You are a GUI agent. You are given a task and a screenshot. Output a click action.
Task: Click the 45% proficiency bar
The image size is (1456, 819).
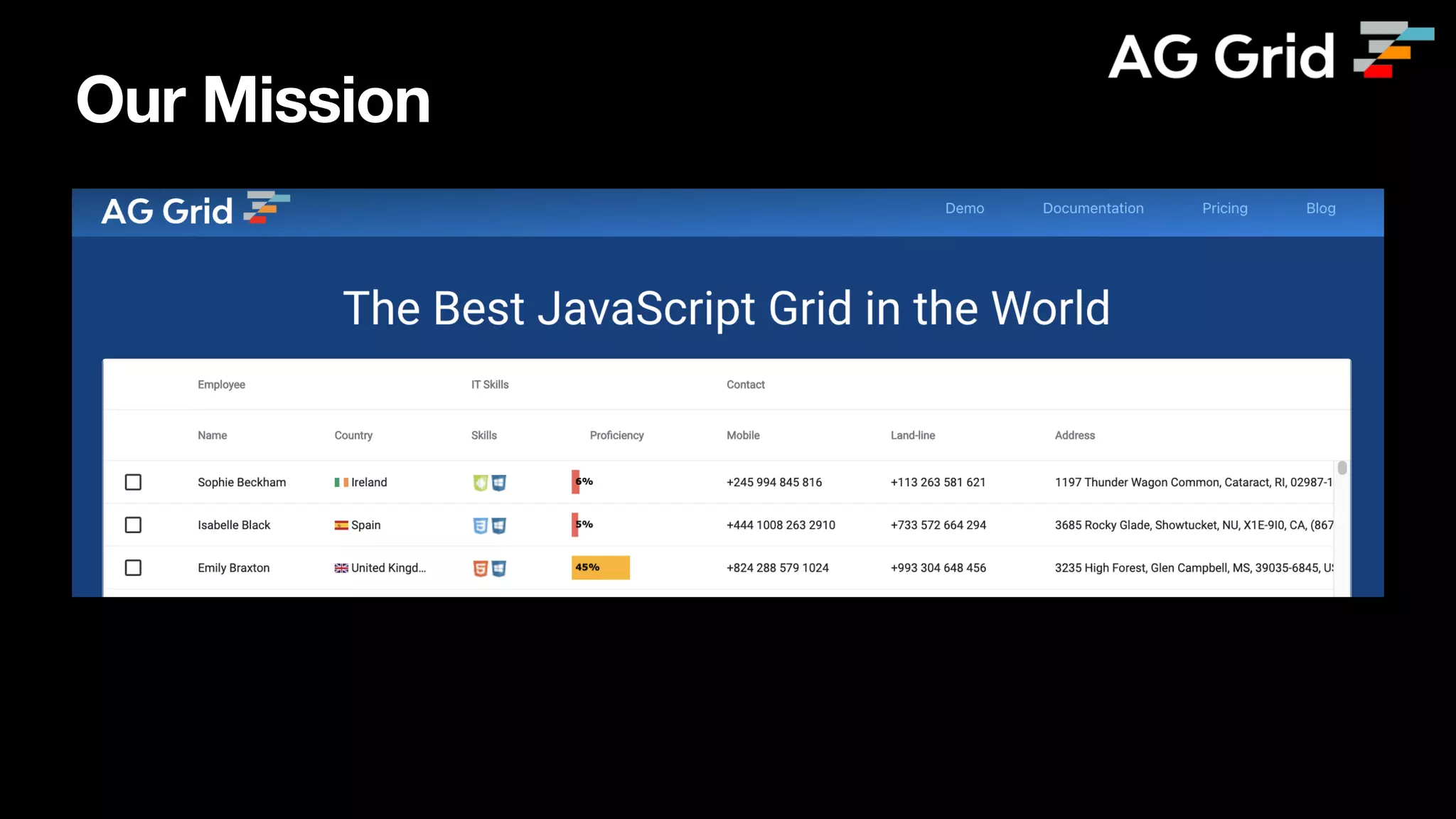click(601, 567)
